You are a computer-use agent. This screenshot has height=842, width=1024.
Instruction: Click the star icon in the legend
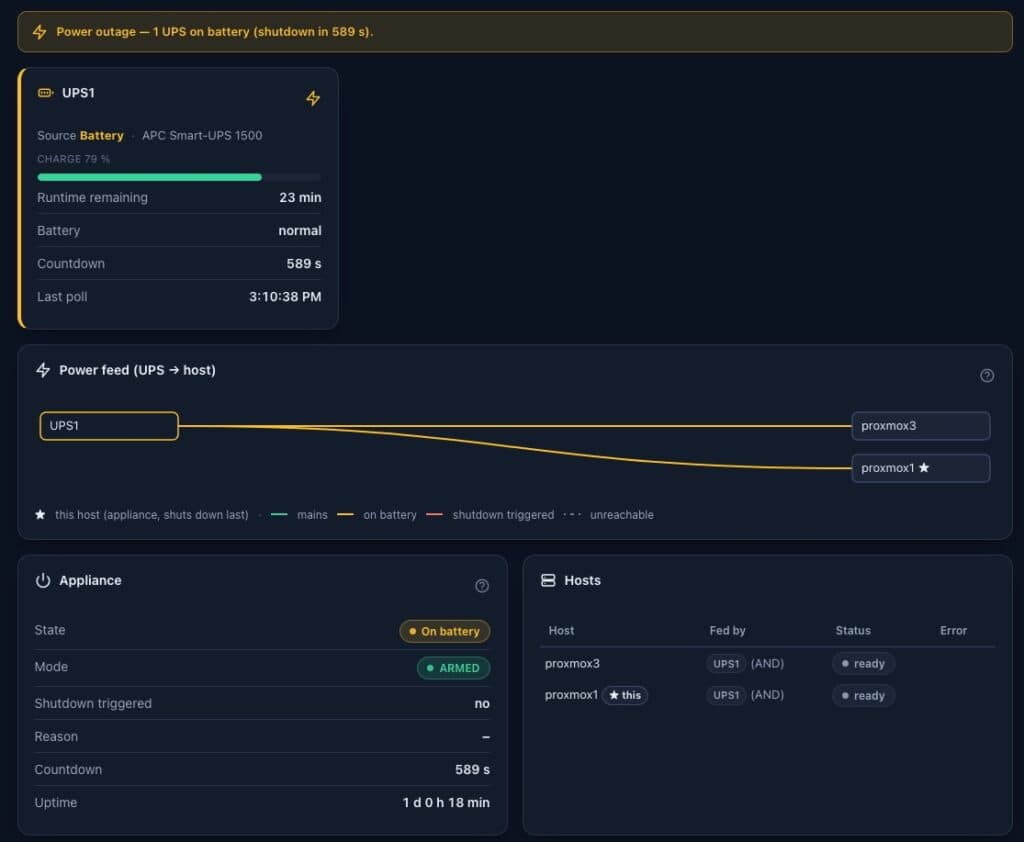coord(40,515)
